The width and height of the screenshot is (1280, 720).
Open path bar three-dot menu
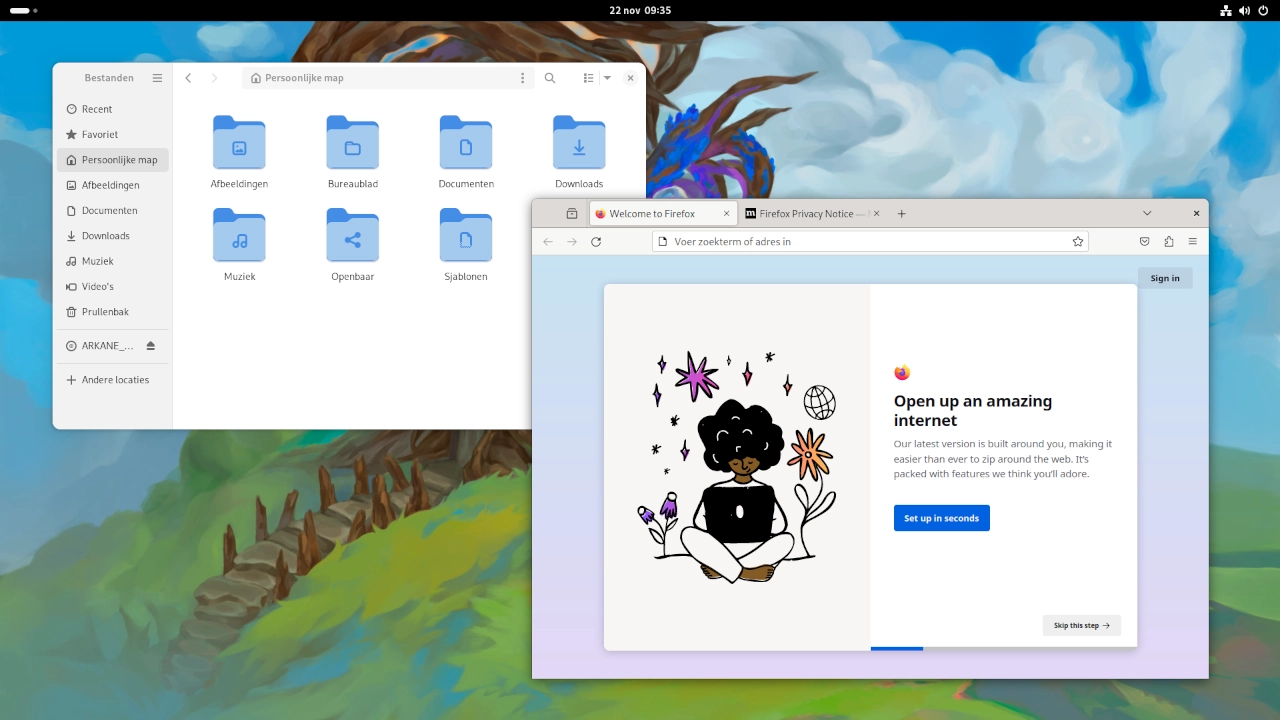pos(522,78)
